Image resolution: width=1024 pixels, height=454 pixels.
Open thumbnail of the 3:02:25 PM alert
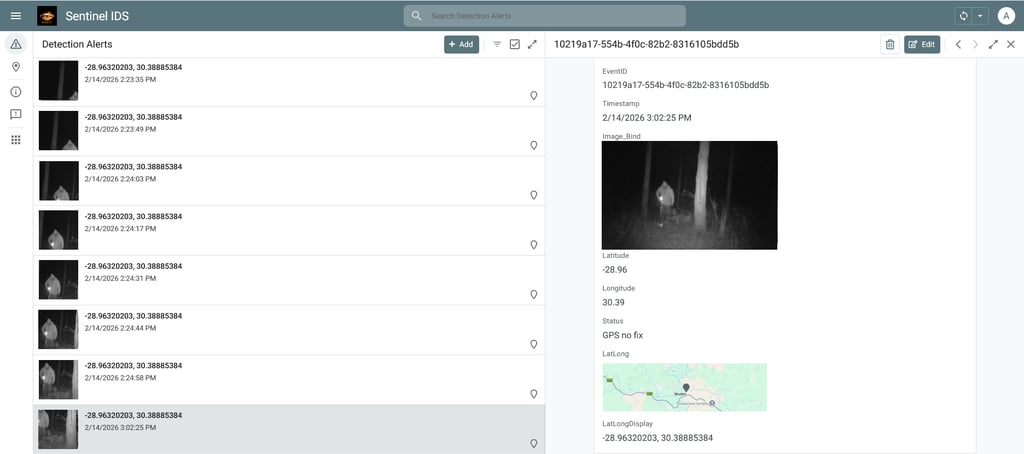[x=58, y=429]
